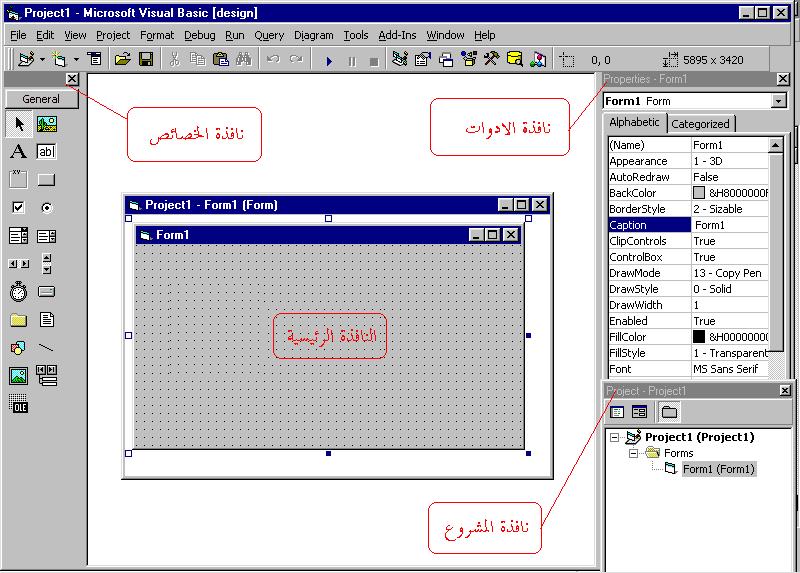This screenshot has width=800, height=573.
Task: Click the Open Project folder icon
Action: tap(122, 59)
